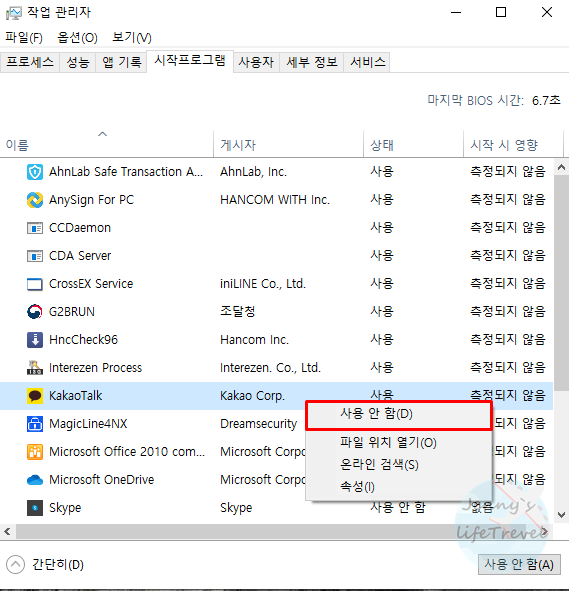The height and width of the screenshot is (591, 569).
Task: Sort by the 이름 column header
Action: coord(107,144)
